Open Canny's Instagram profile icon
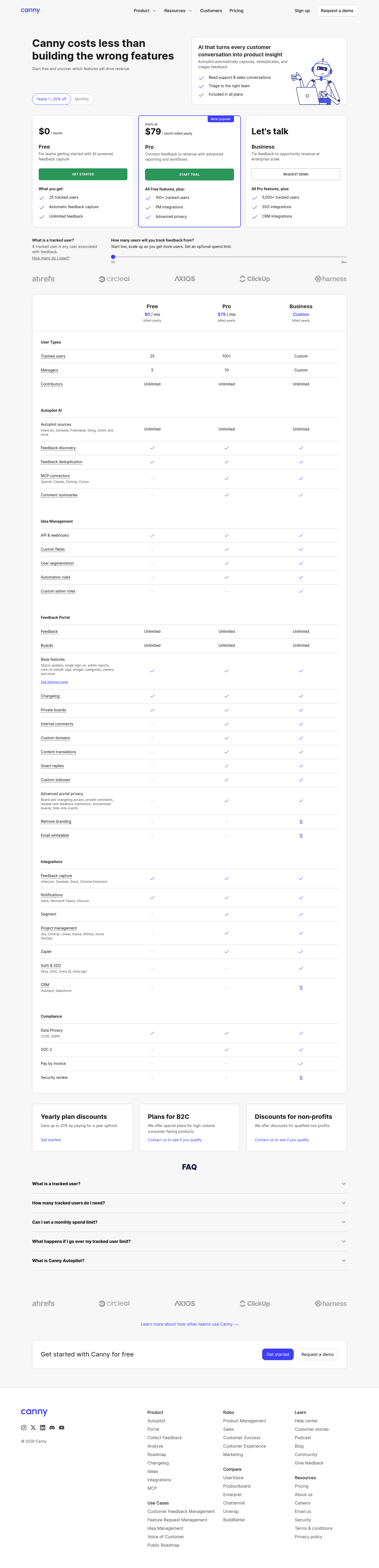The width and height of the screenshot is (379, 1568). (x=24, y=1427)
